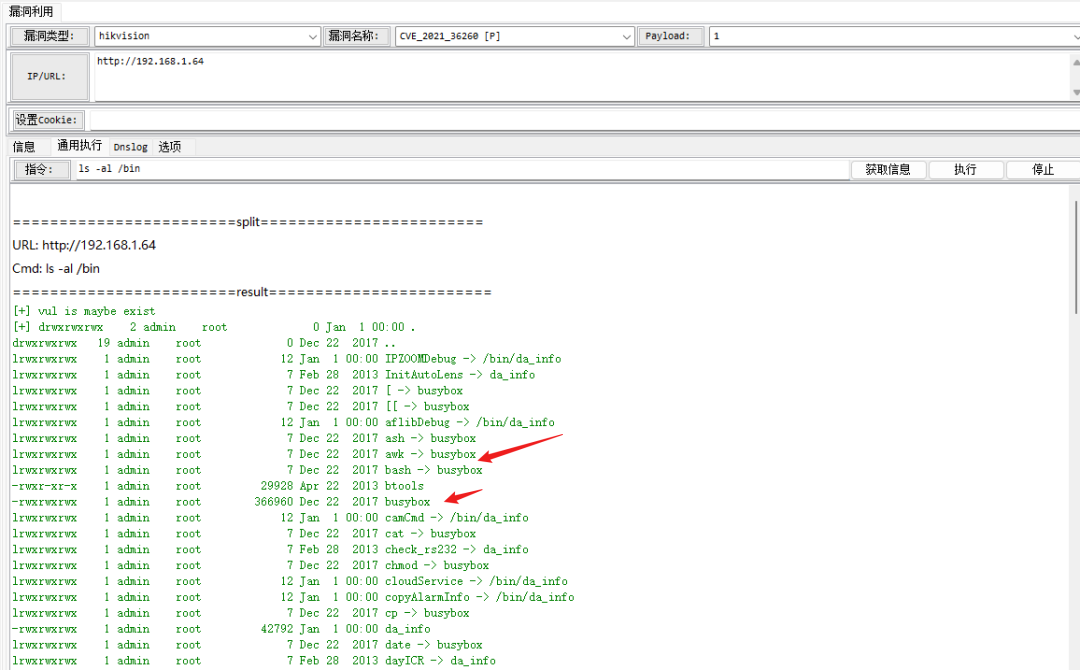Click the 'camCmd -> /bin/da_info' entry
The width and height of the screenshot is (1080, 670).
click(456, 517)
